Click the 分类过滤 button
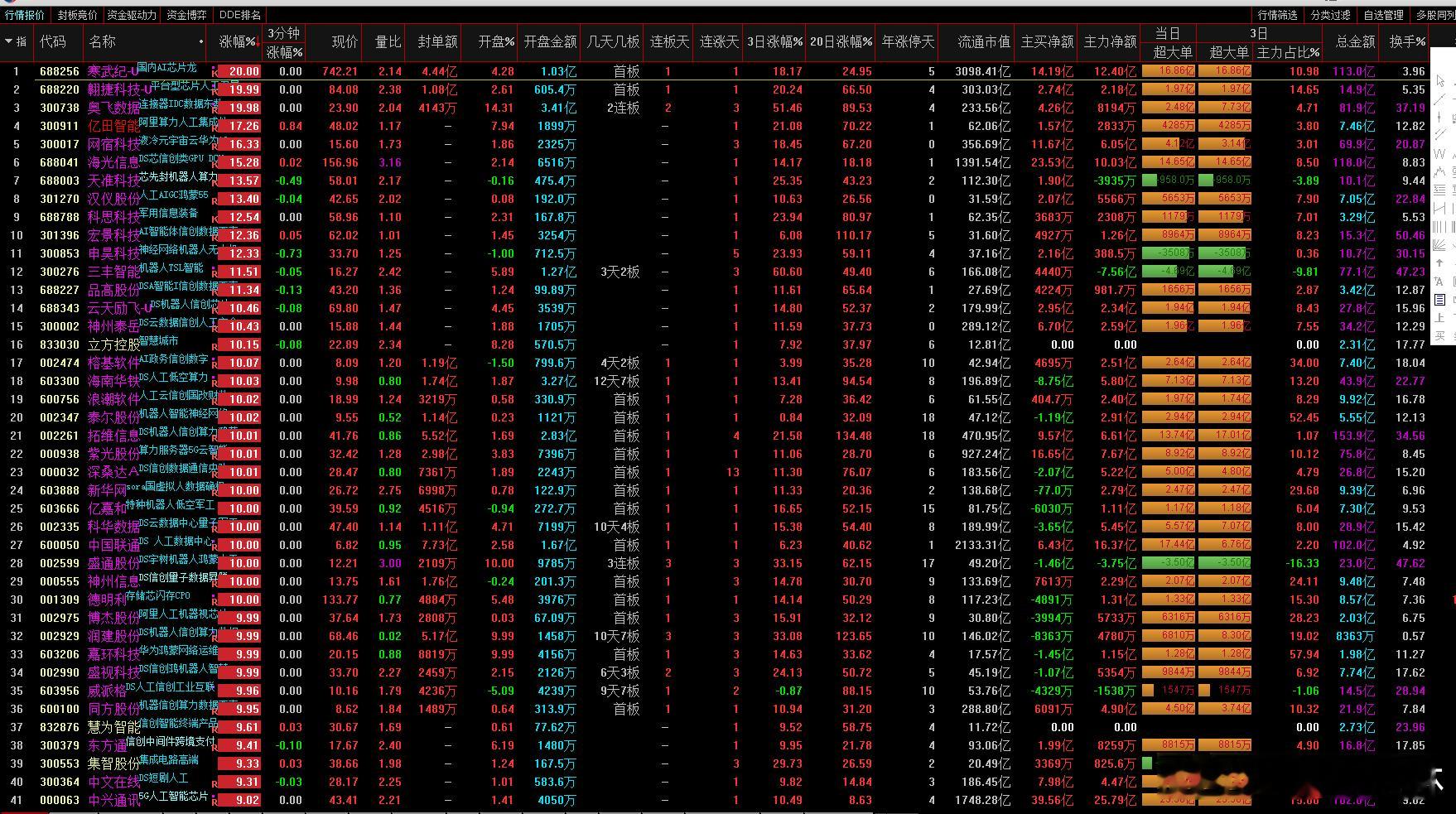 click(1331, 15)
